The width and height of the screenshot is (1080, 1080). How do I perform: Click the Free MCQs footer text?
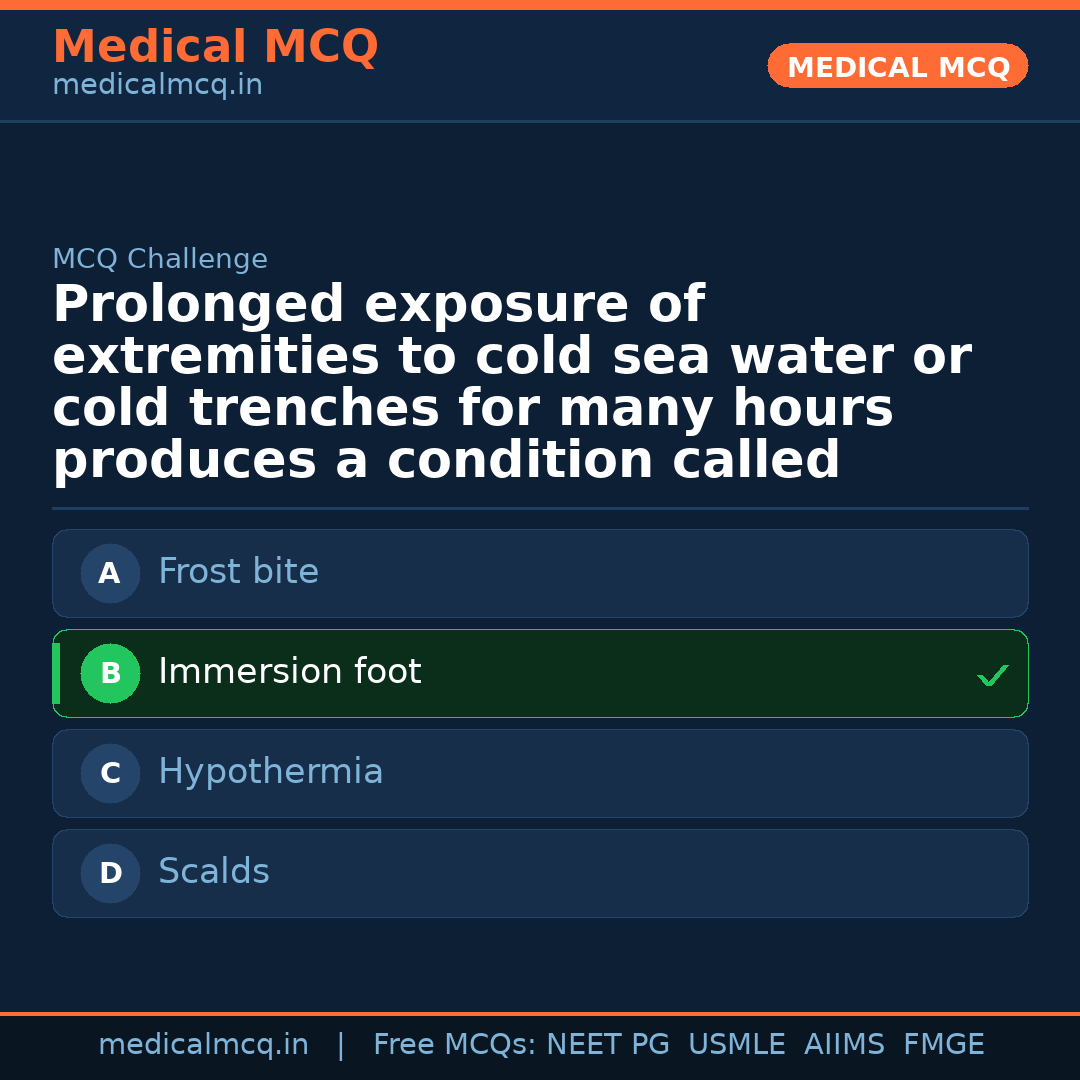[x=454, y=1045]
